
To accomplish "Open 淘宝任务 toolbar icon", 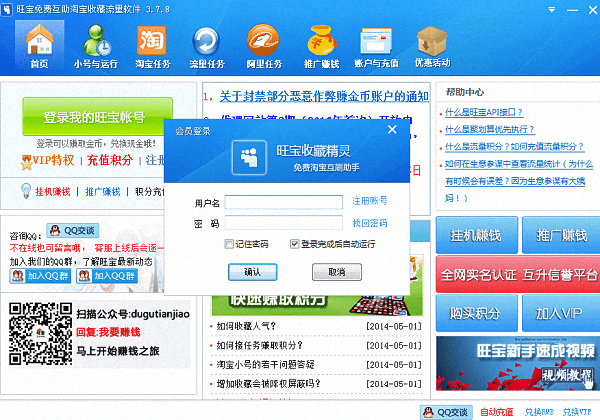I will pyautogui.click(x=152, y=46).
